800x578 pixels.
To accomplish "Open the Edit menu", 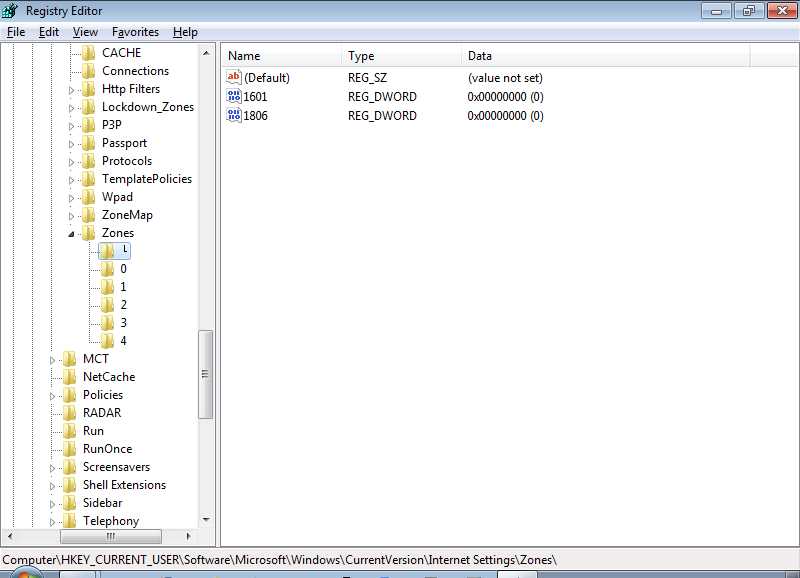I will pyautogui.click(x=48, y=32).
